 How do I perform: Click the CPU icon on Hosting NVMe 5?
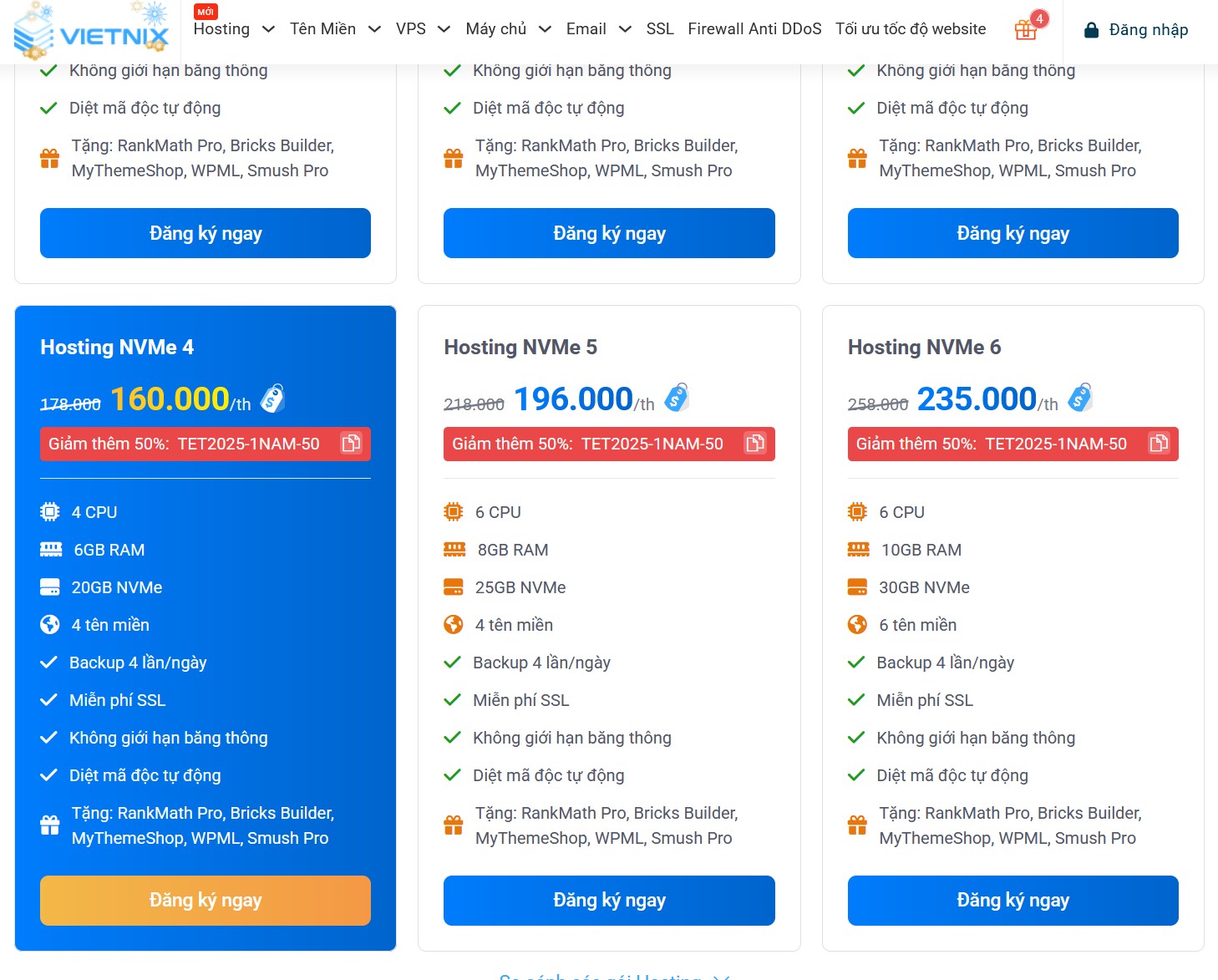click(x=454, y=511)
